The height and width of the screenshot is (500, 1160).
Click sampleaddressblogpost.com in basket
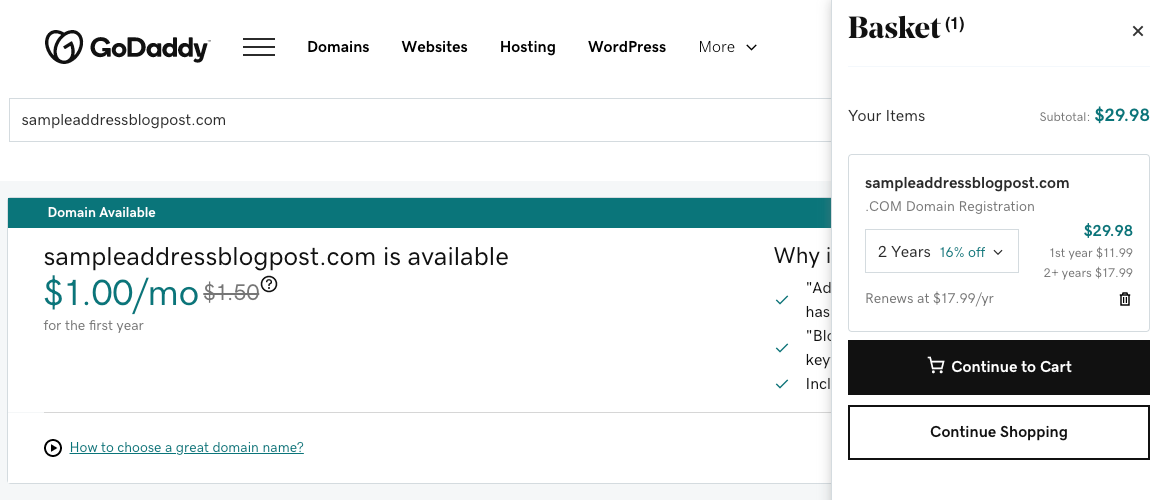tap(967, 183)
